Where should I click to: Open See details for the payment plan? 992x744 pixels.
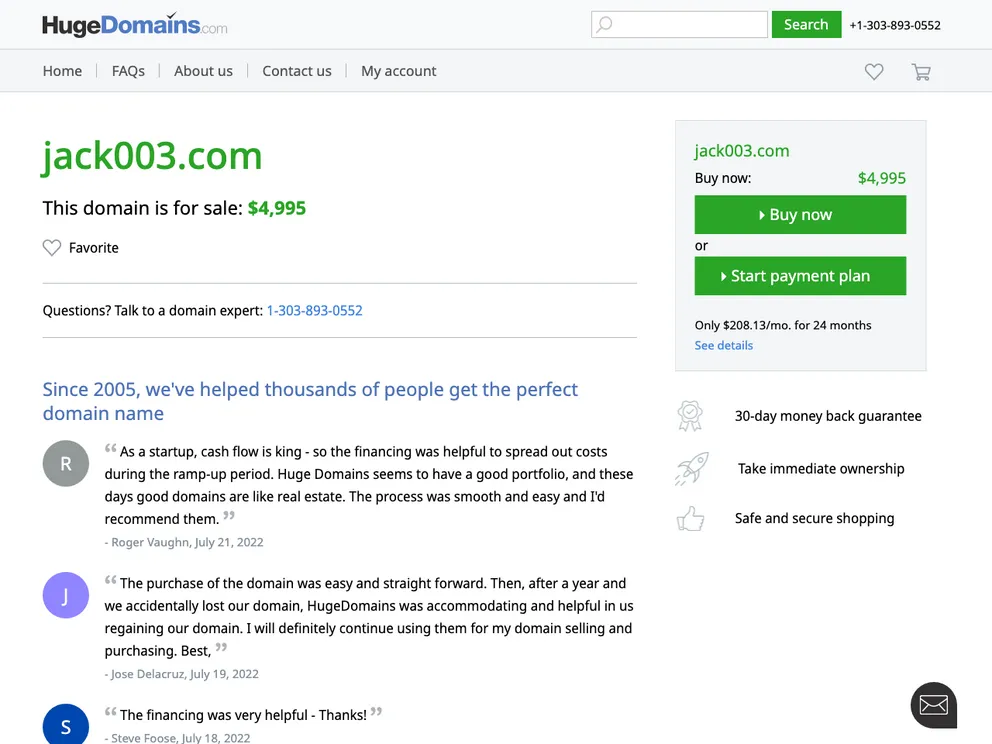[723, 345]
